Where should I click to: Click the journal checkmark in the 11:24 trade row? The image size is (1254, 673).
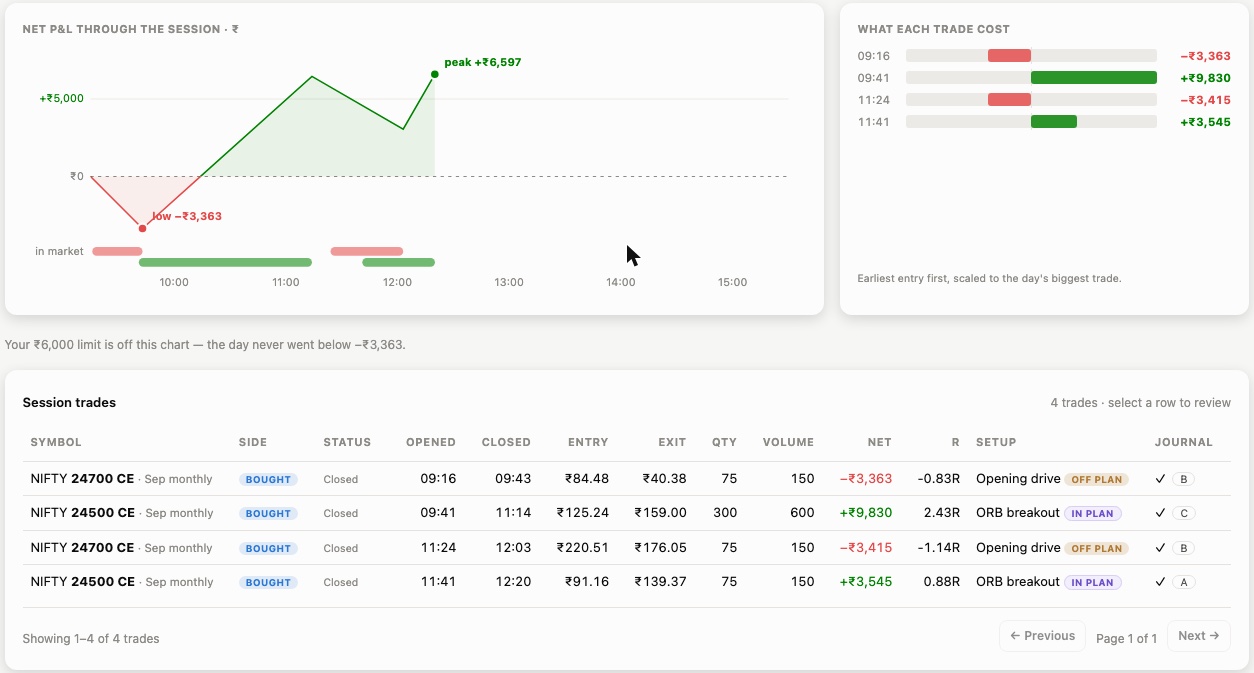(1160, 548)
